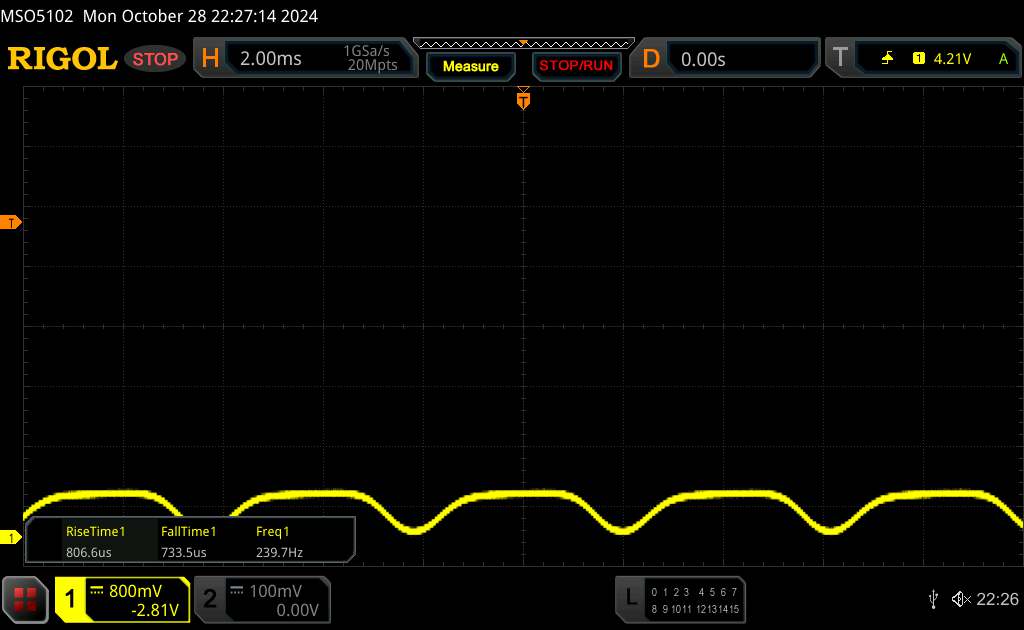Open the red function navigation grid icon
Viewport: 1024px width, 630px height.
(x=26, y=599)
